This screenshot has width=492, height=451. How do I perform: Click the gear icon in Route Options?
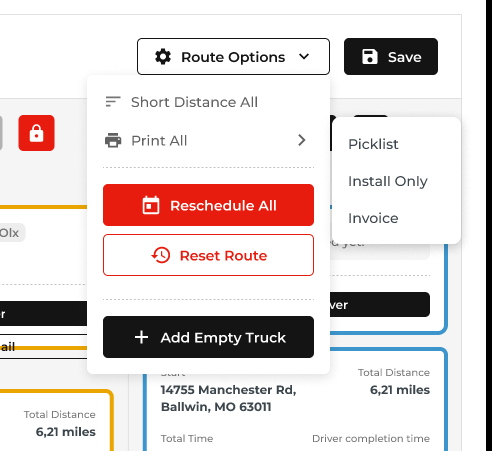(163, 57)
